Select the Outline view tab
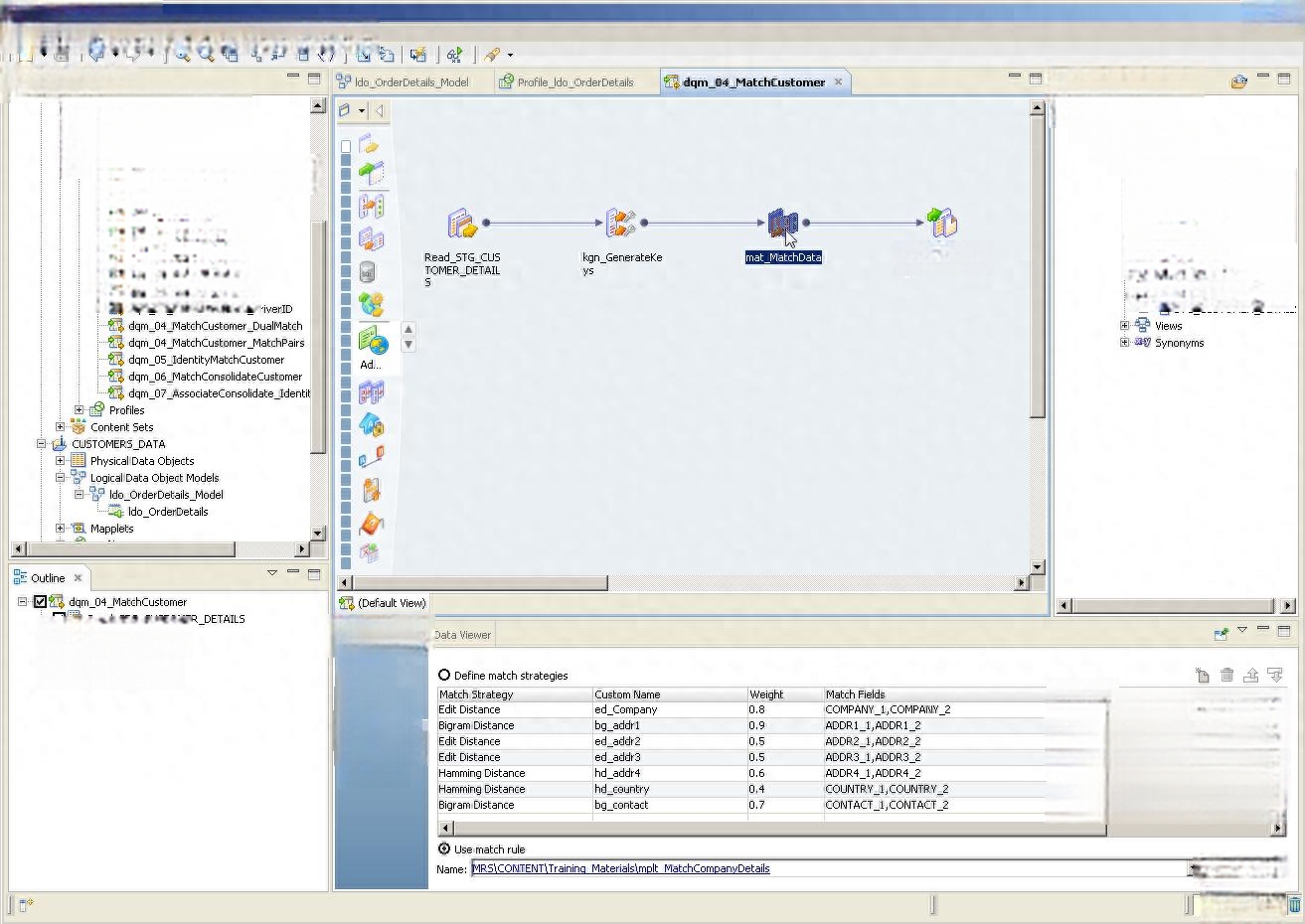 [x=48, y=577]
